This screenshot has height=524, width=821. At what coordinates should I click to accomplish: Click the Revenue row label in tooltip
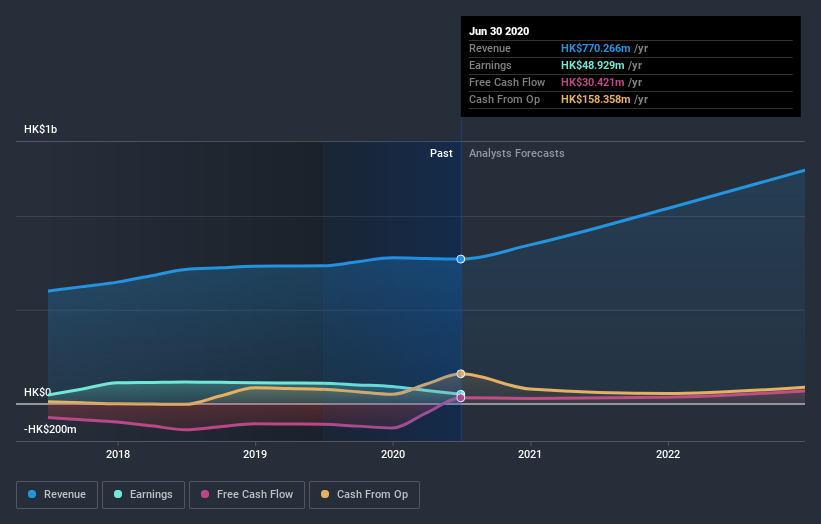490,48
